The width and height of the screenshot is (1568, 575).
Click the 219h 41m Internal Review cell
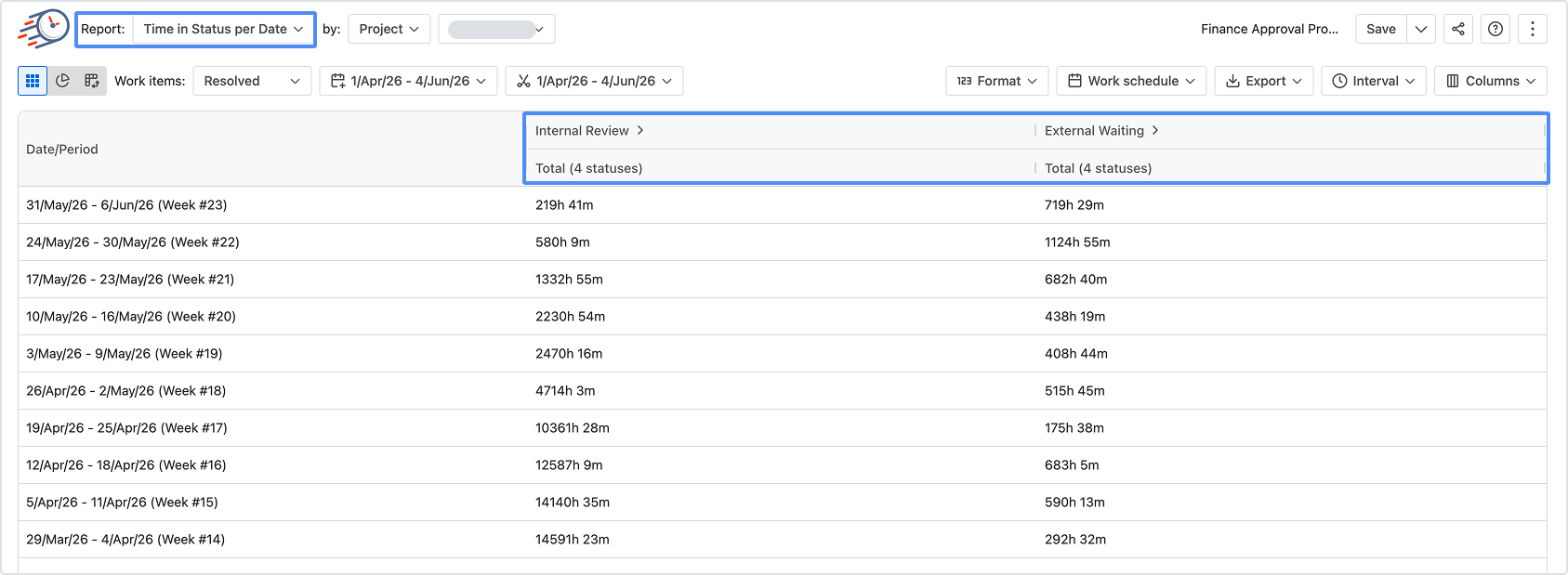tap(564, 205)
